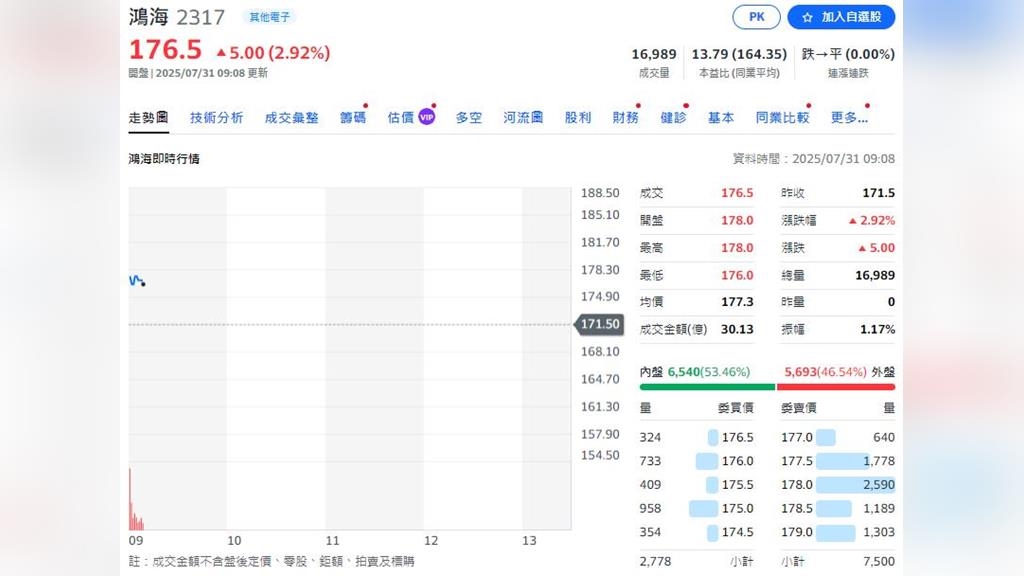Open the 健診 tab

tap(673, 118)
